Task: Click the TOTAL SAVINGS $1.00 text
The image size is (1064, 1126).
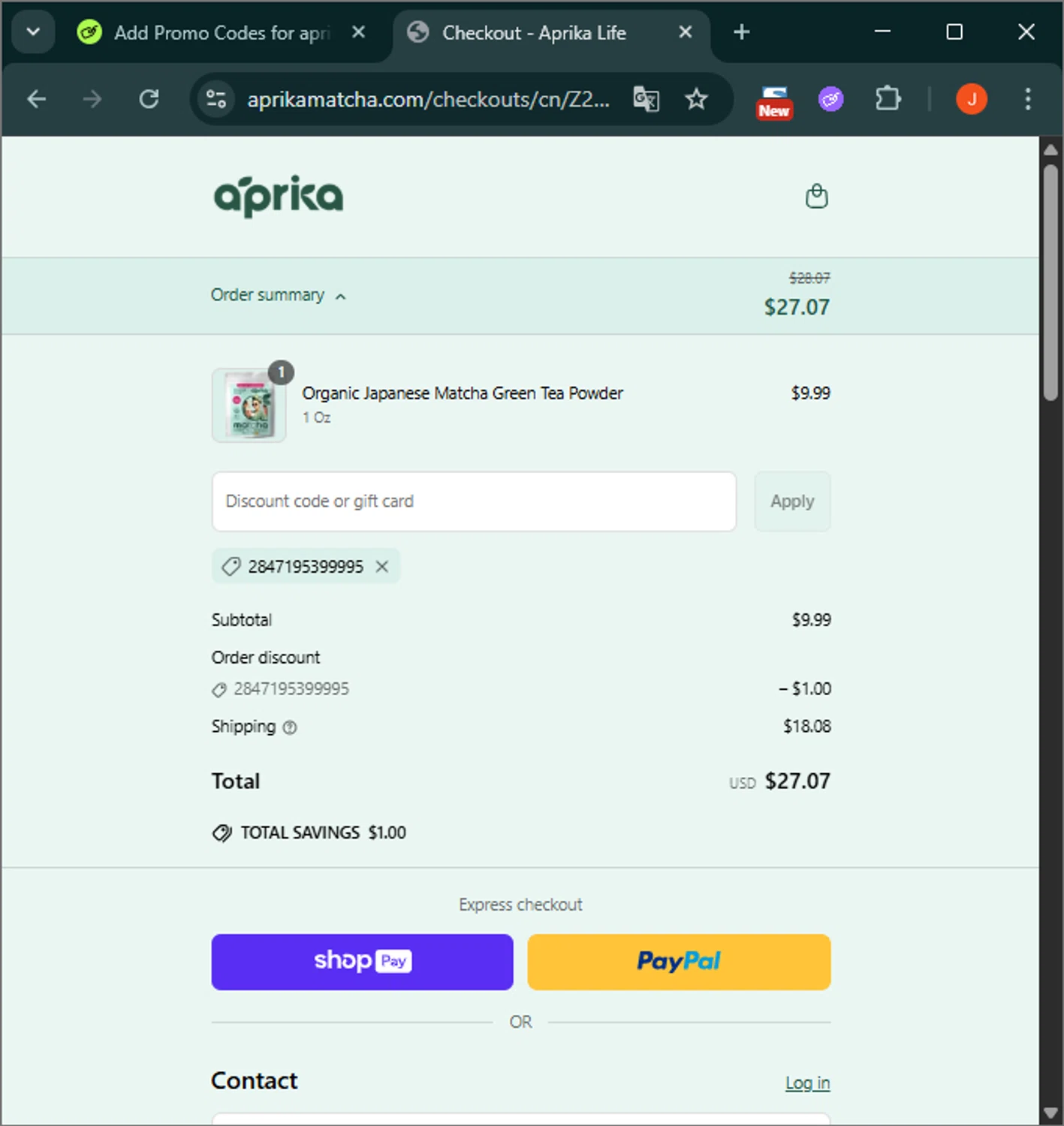Action: pyautogui.click(x=323, y=832)
